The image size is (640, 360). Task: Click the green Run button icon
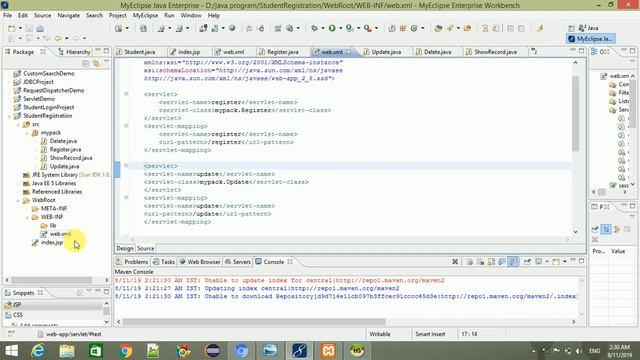point(332,28)
